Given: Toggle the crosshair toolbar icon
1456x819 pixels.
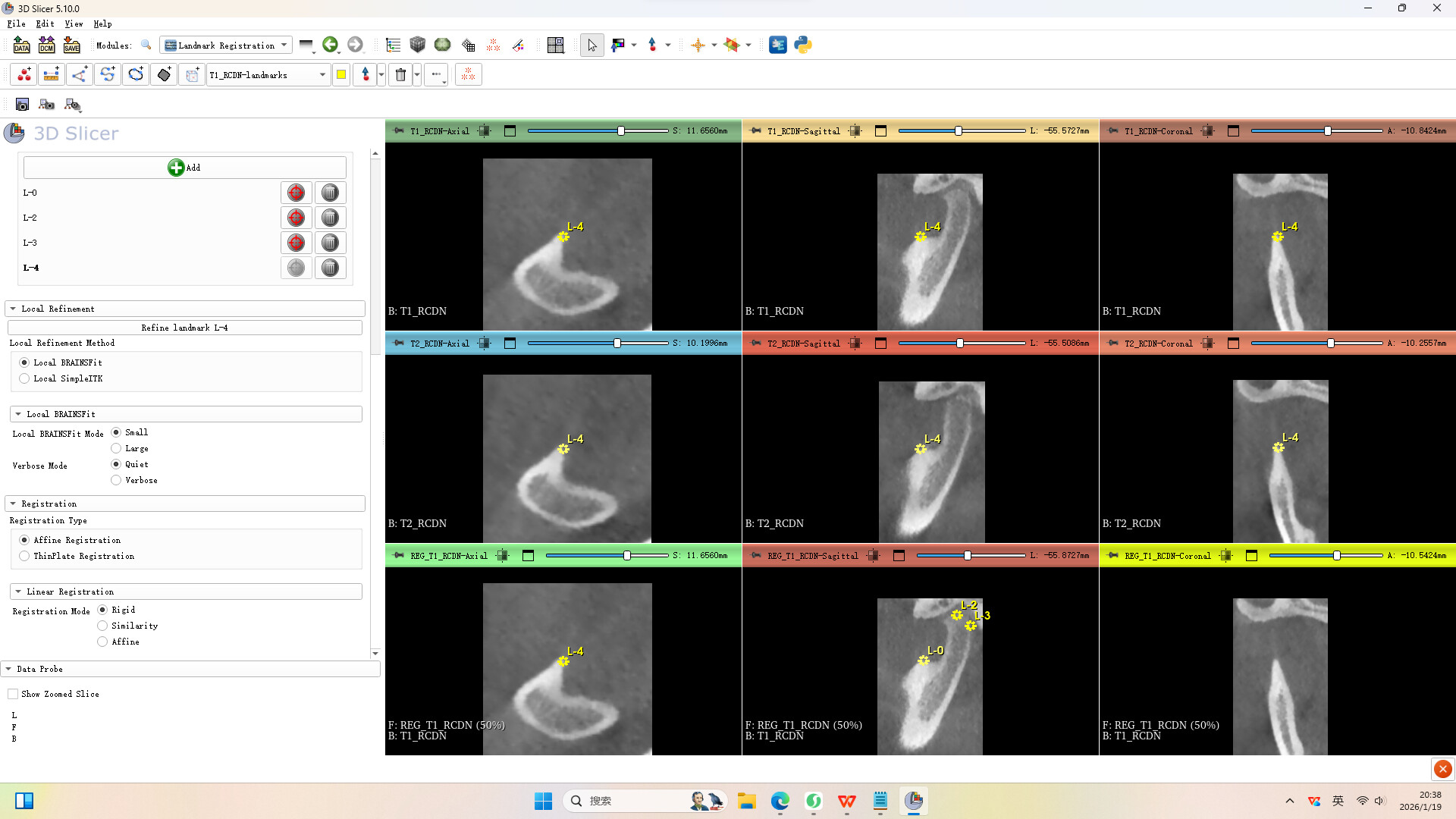Looking at the screenshot, I should click(698, 45).
